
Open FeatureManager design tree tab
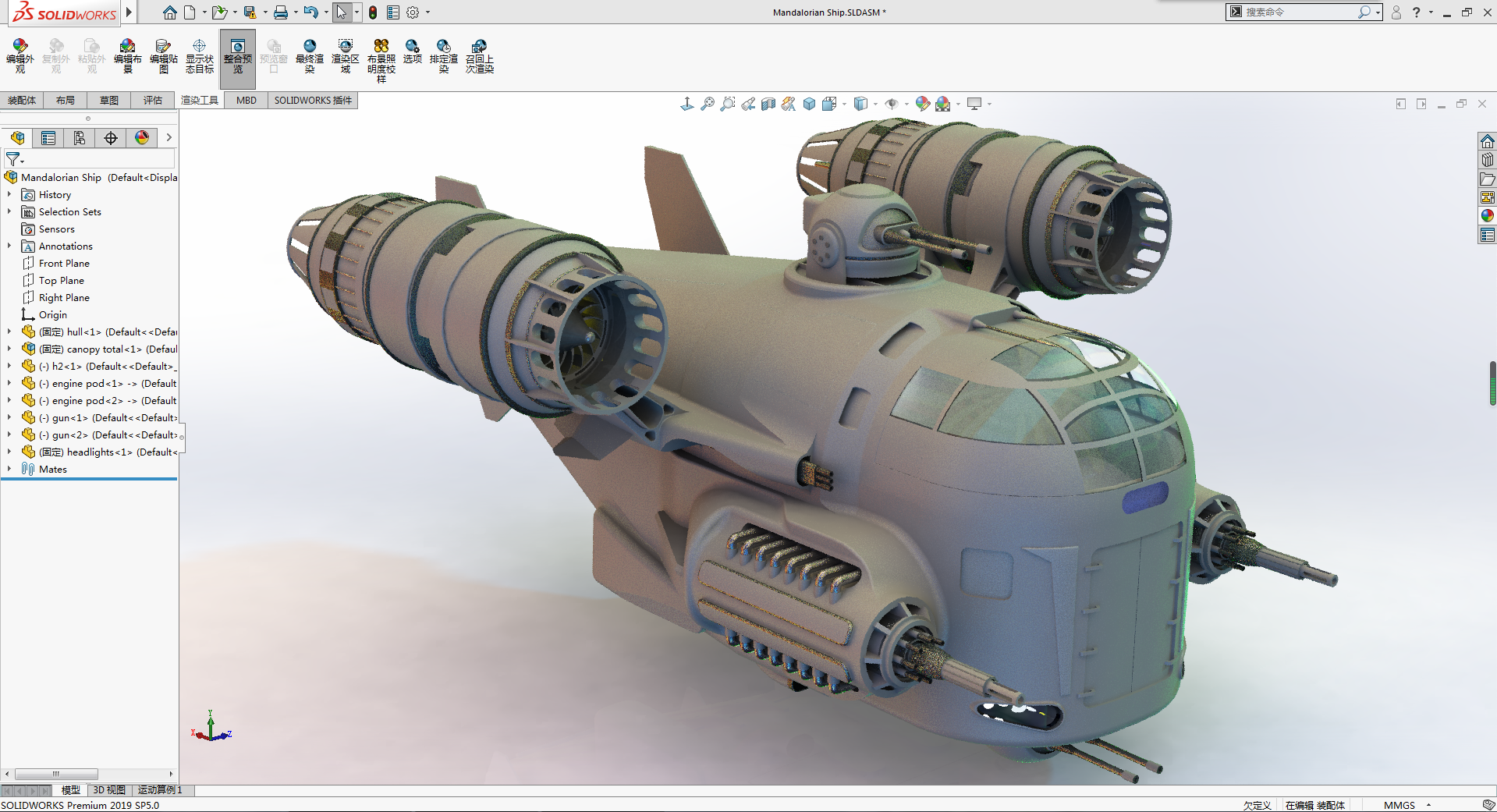pos(17,138)
